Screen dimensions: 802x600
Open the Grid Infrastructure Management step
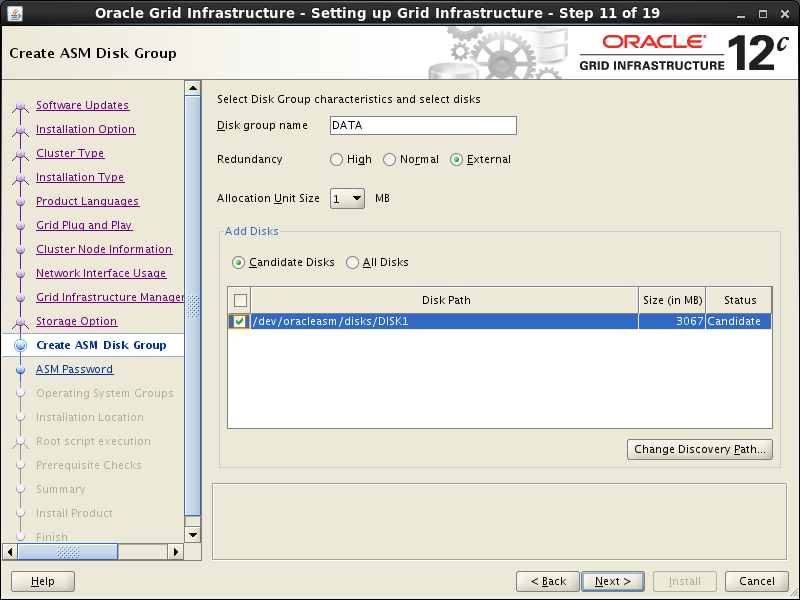(x=110, y=297)
